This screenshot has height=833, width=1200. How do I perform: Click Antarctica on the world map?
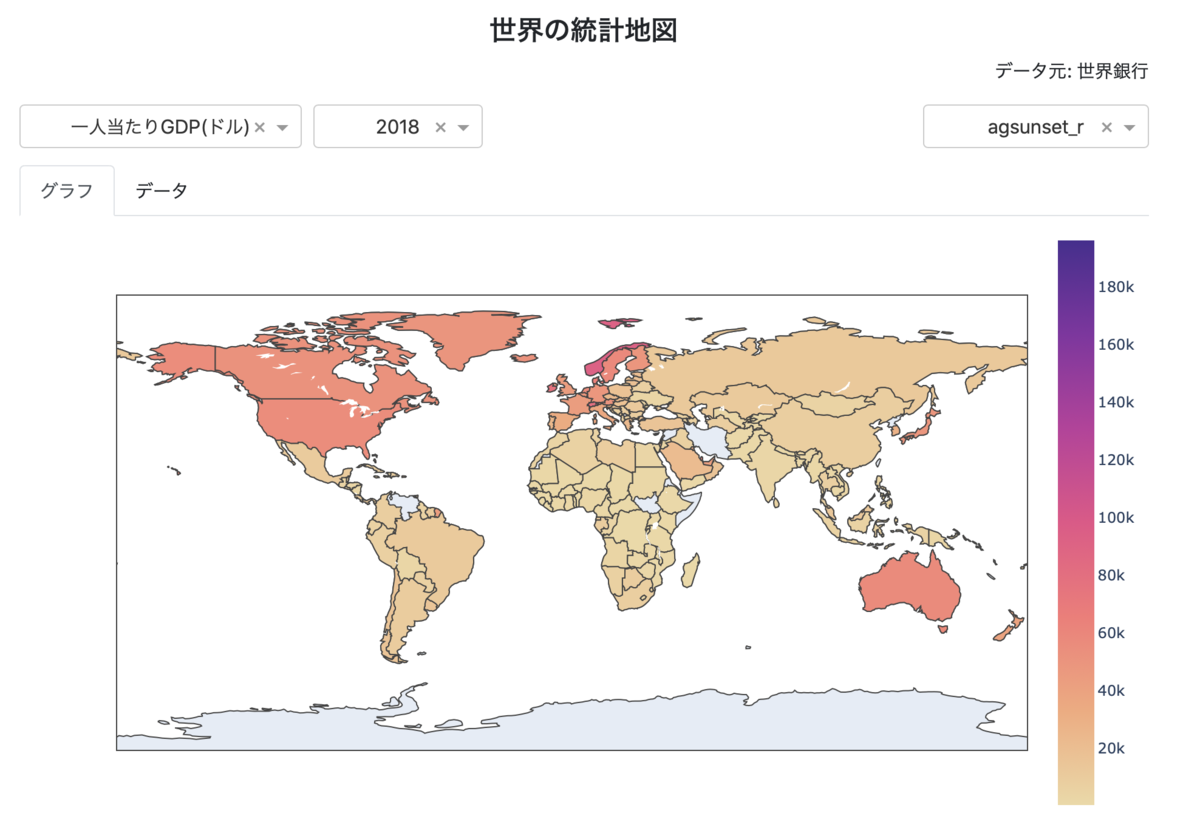[x=600, y=725]
